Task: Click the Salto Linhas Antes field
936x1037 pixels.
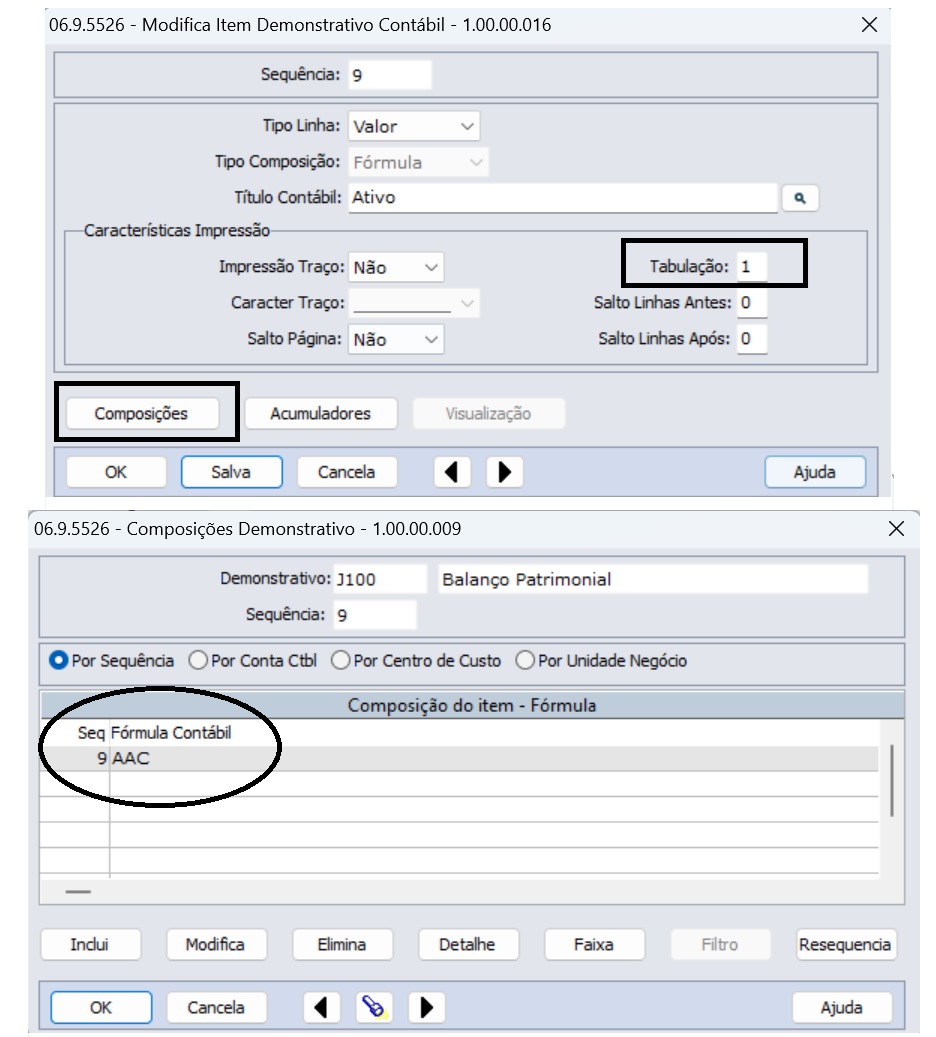Action: (x=752, y=303)
